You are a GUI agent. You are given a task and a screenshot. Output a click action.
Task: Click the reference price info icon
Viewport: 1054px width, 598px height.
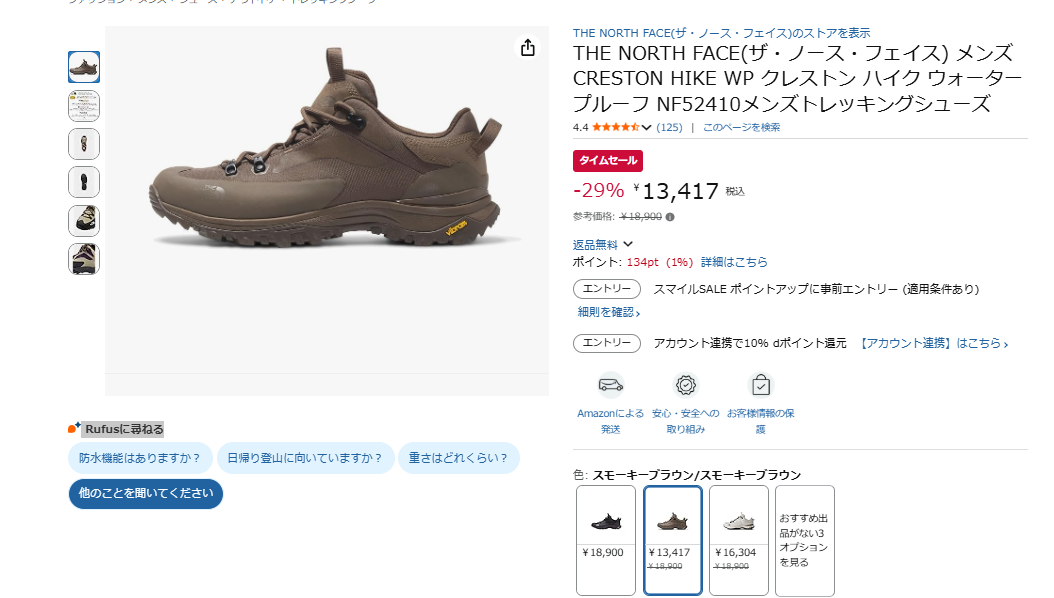(670, 216)
